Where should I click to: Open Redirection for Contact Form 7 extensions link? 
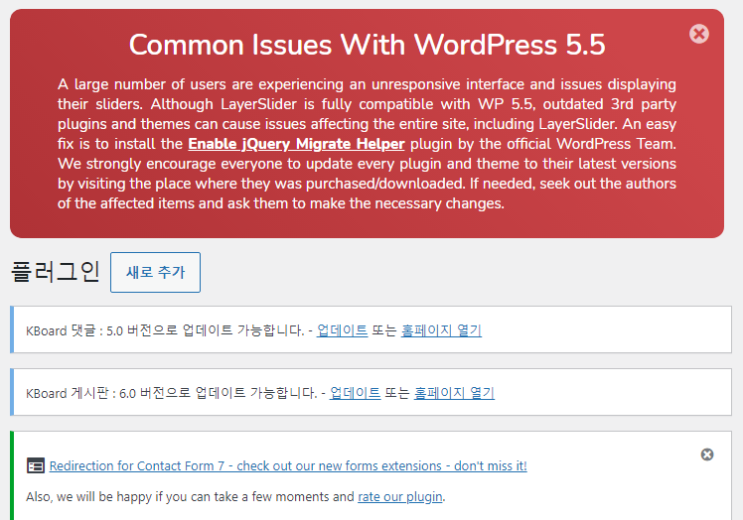[288, 465]
